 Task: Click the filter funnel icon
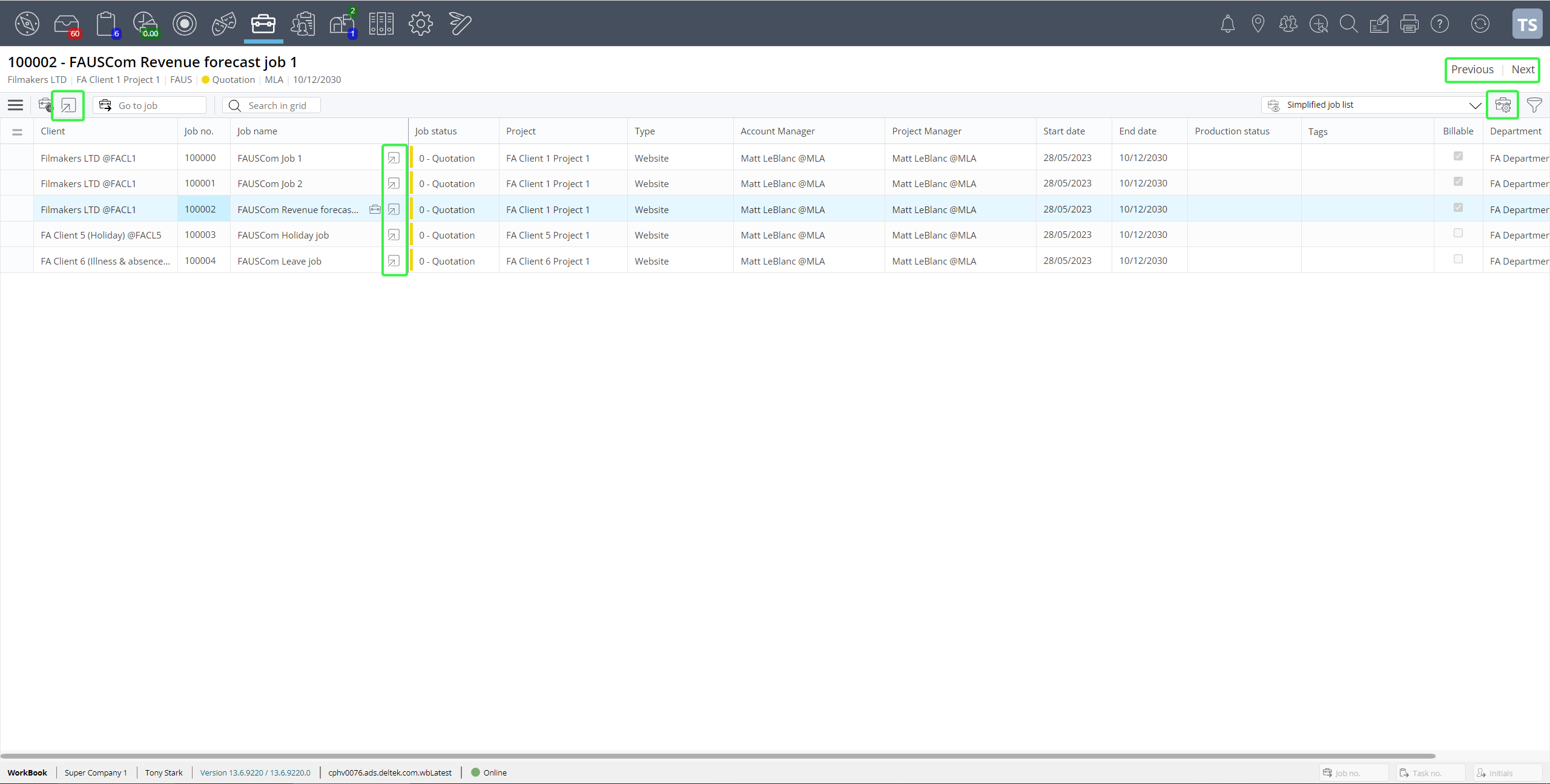tap(1534, 105)
